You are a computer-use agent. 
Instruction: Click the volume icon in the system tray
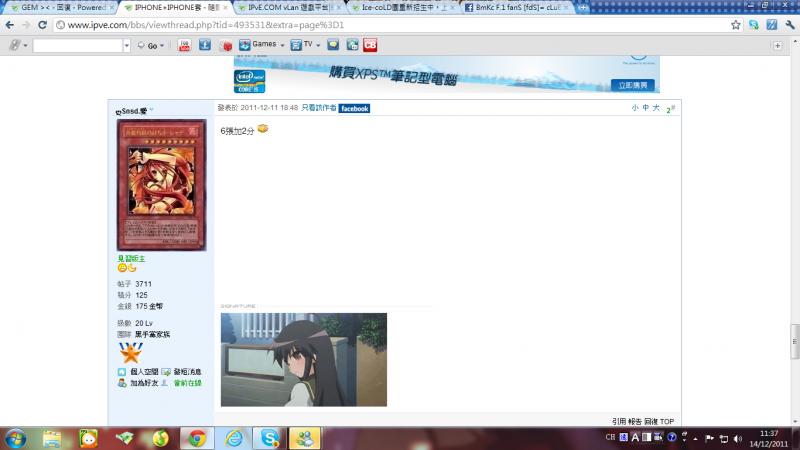pos(738,438)
